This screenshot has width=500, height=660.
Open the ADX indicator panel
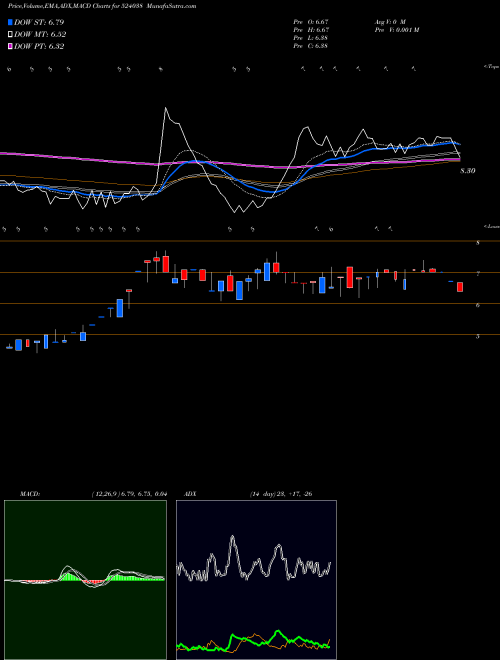click(x=256, y=580)
